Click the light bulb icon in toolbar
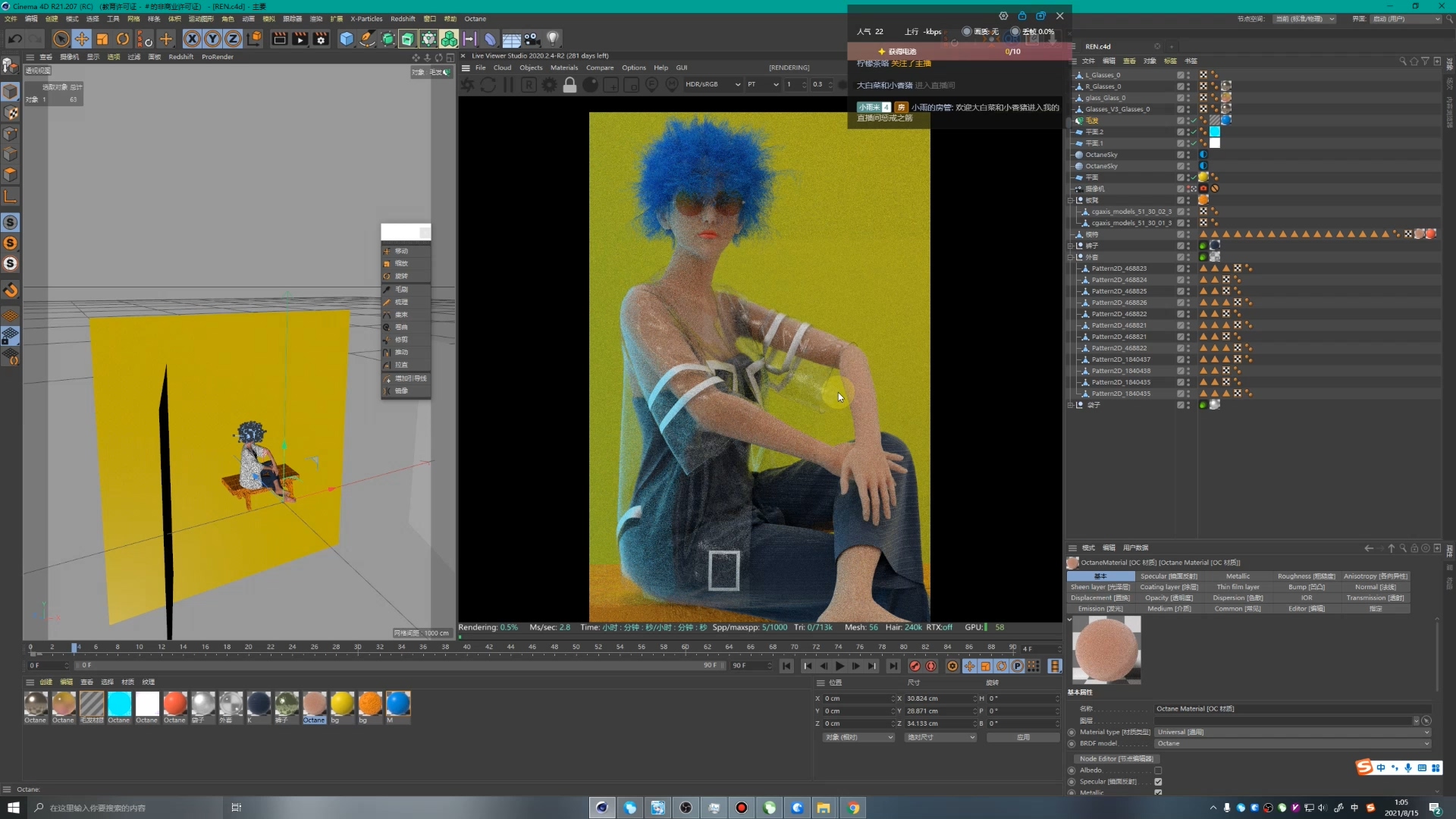Image resolution: width=1456 pixels, height=819 pixels. click(553, 39)
